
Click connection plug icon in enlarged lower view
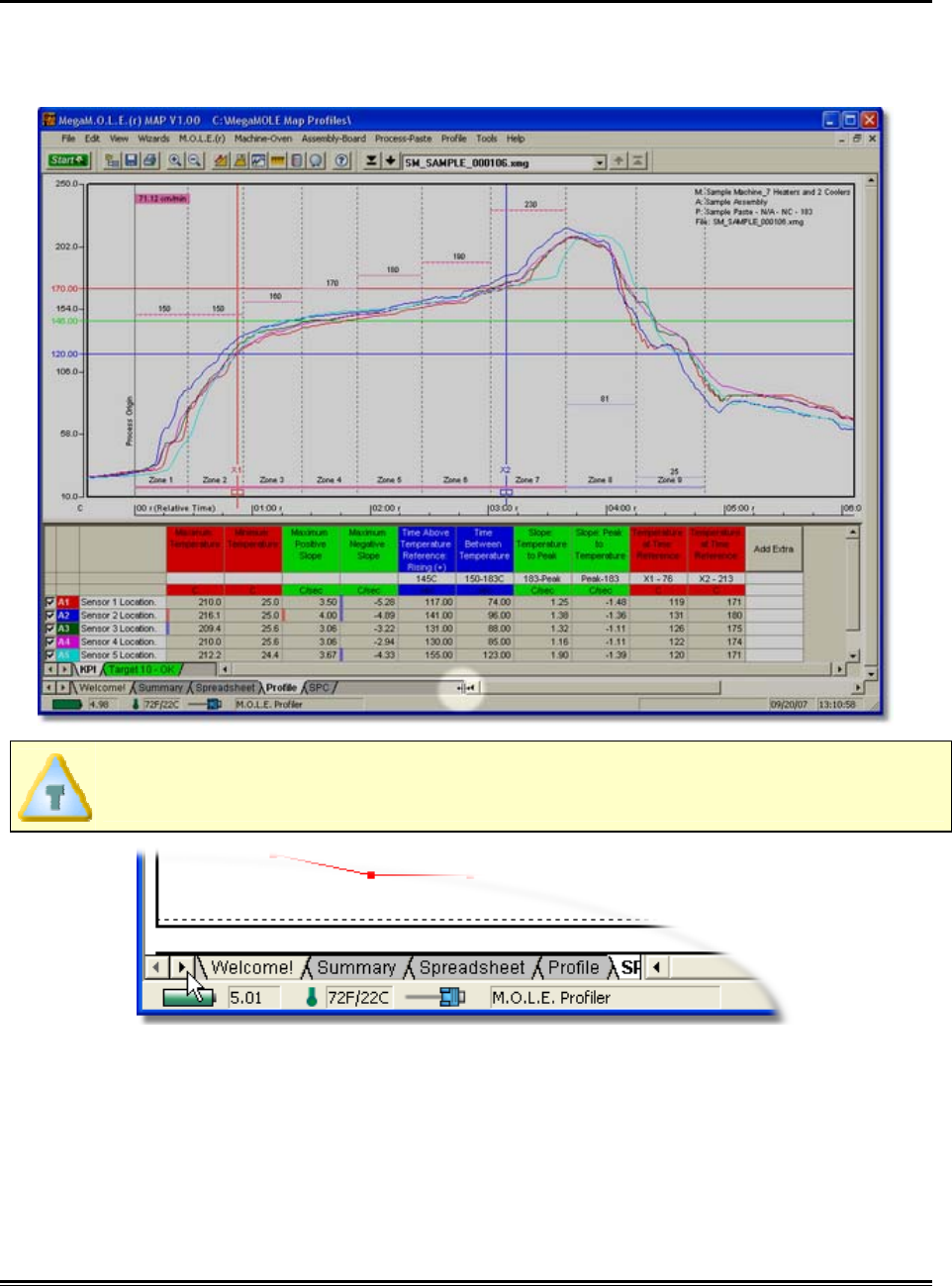[436, 997]
